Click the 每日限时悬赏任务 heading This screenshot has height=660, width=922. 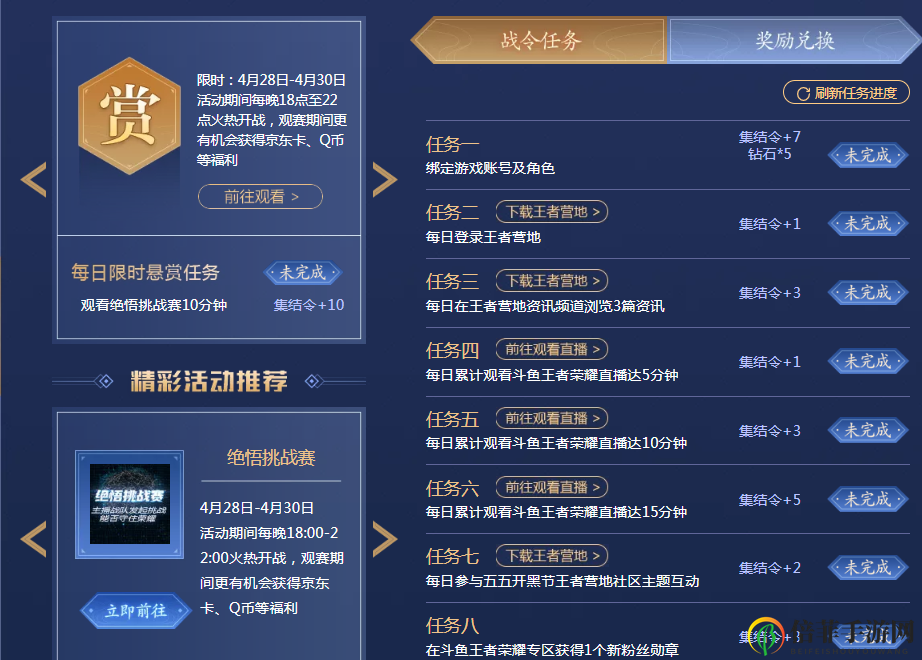pyautogui.click(x=145, y=272)
